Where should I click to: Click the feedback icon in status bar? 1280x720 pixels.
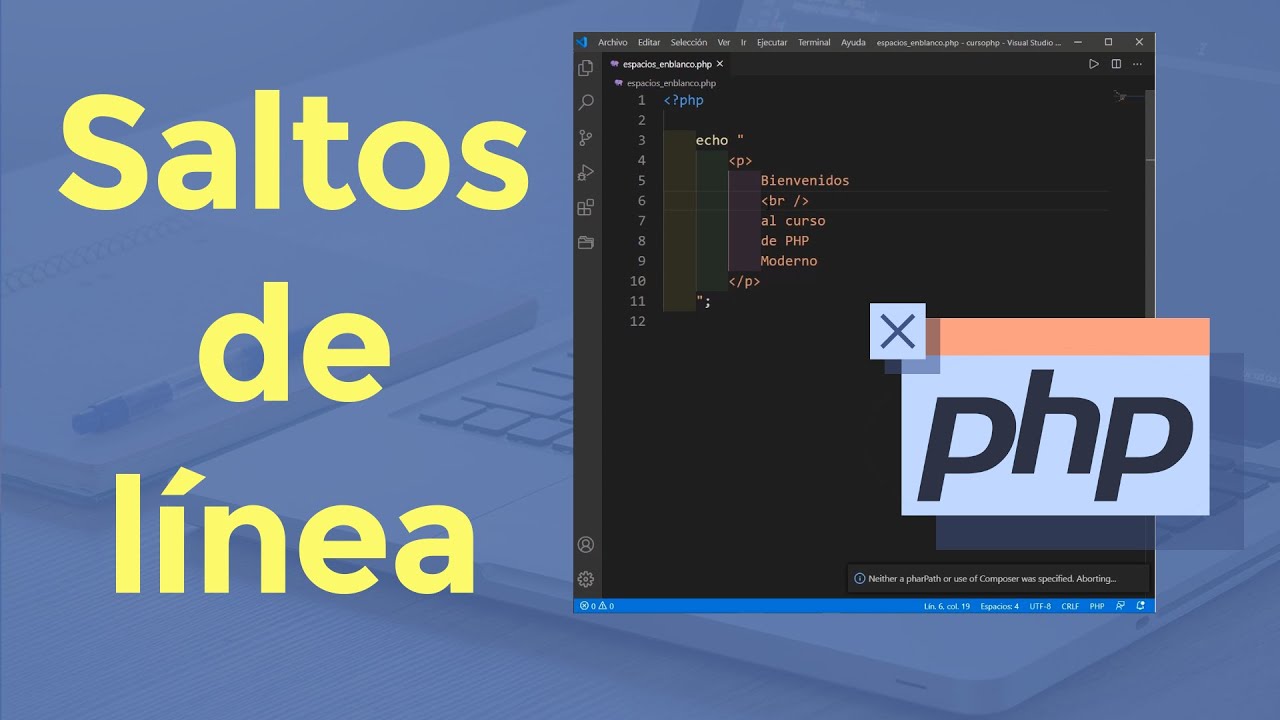pos(1120,606)
